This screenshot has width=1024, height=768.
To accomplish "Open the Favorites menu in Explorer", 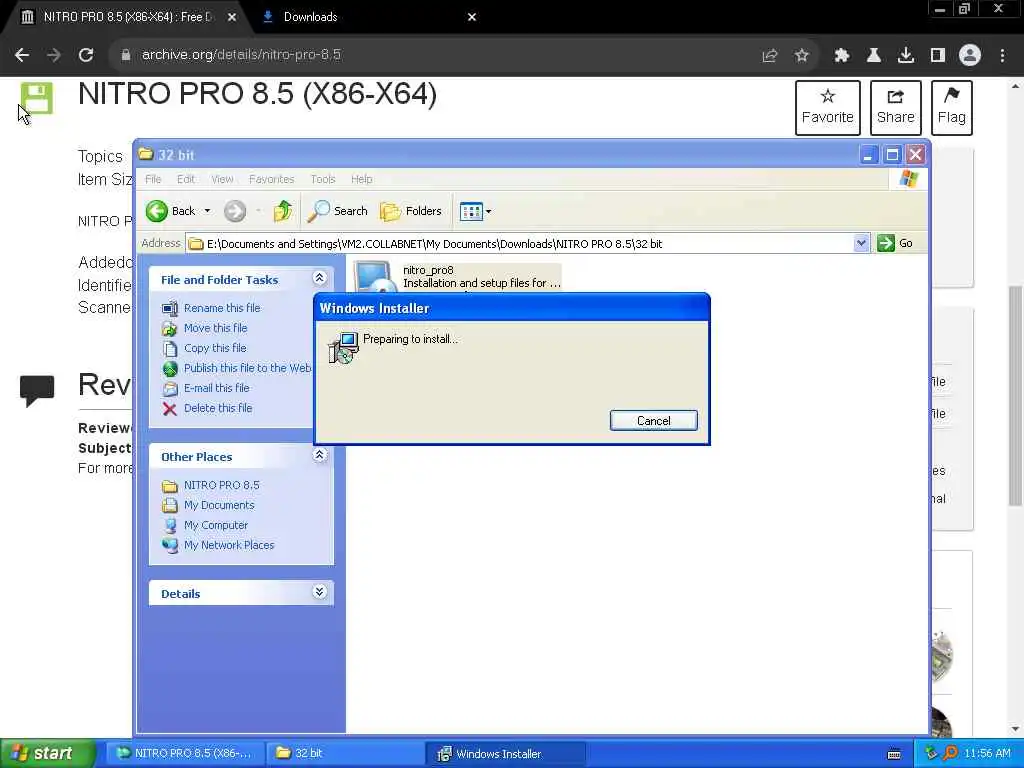I will [x=272, y=179].
